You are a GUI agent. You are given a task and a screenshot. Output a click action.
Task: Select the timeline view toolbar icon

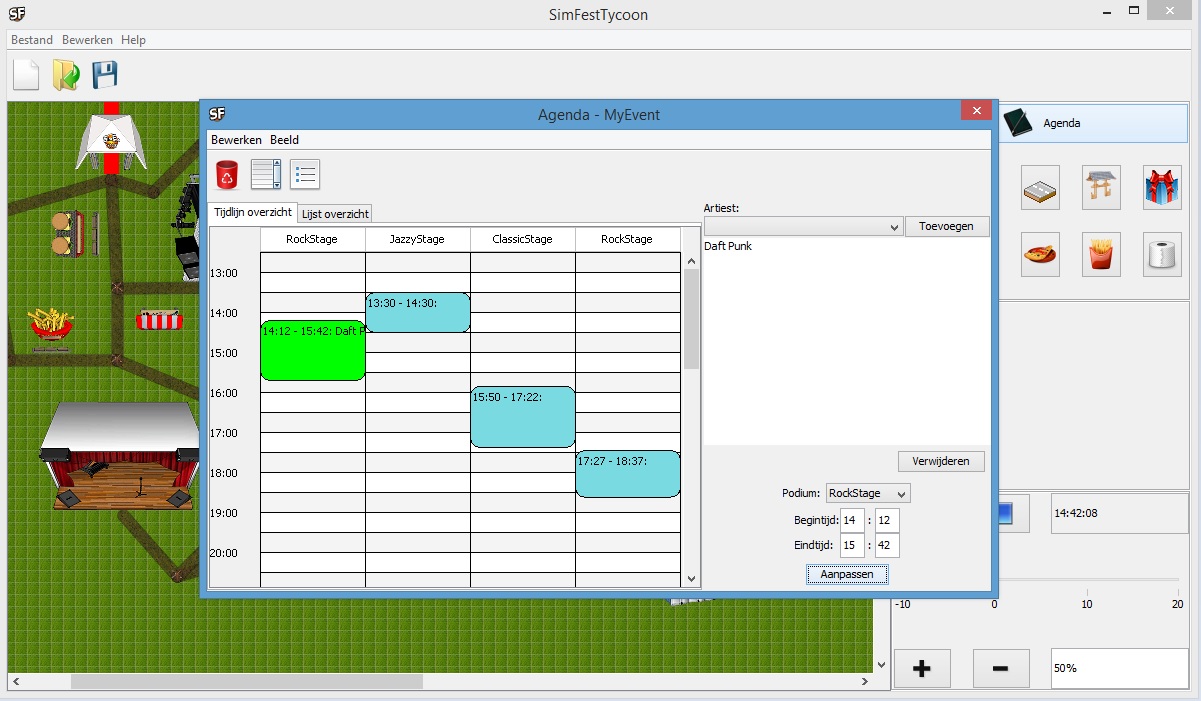265,174
